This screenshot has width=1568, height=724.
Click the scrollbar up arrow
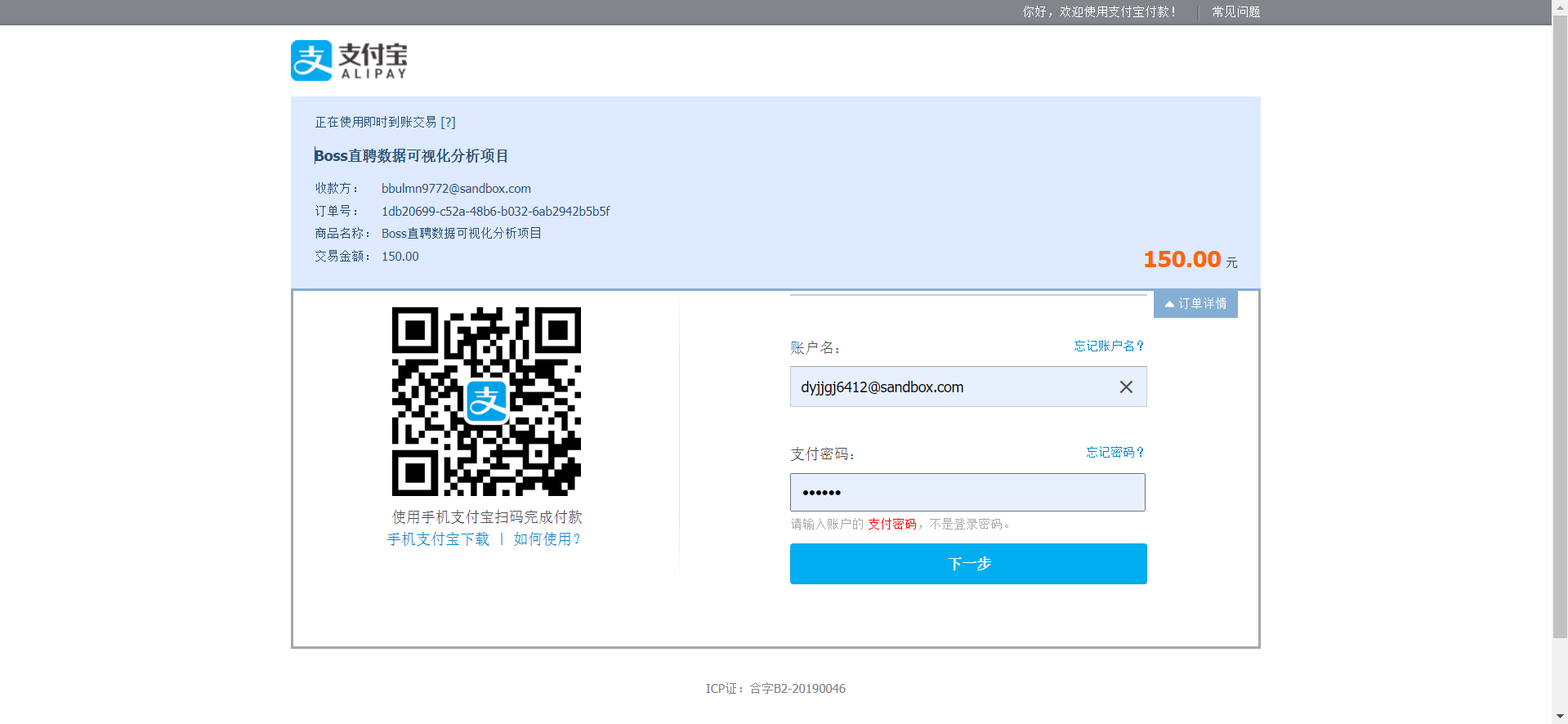[1560, 7]
